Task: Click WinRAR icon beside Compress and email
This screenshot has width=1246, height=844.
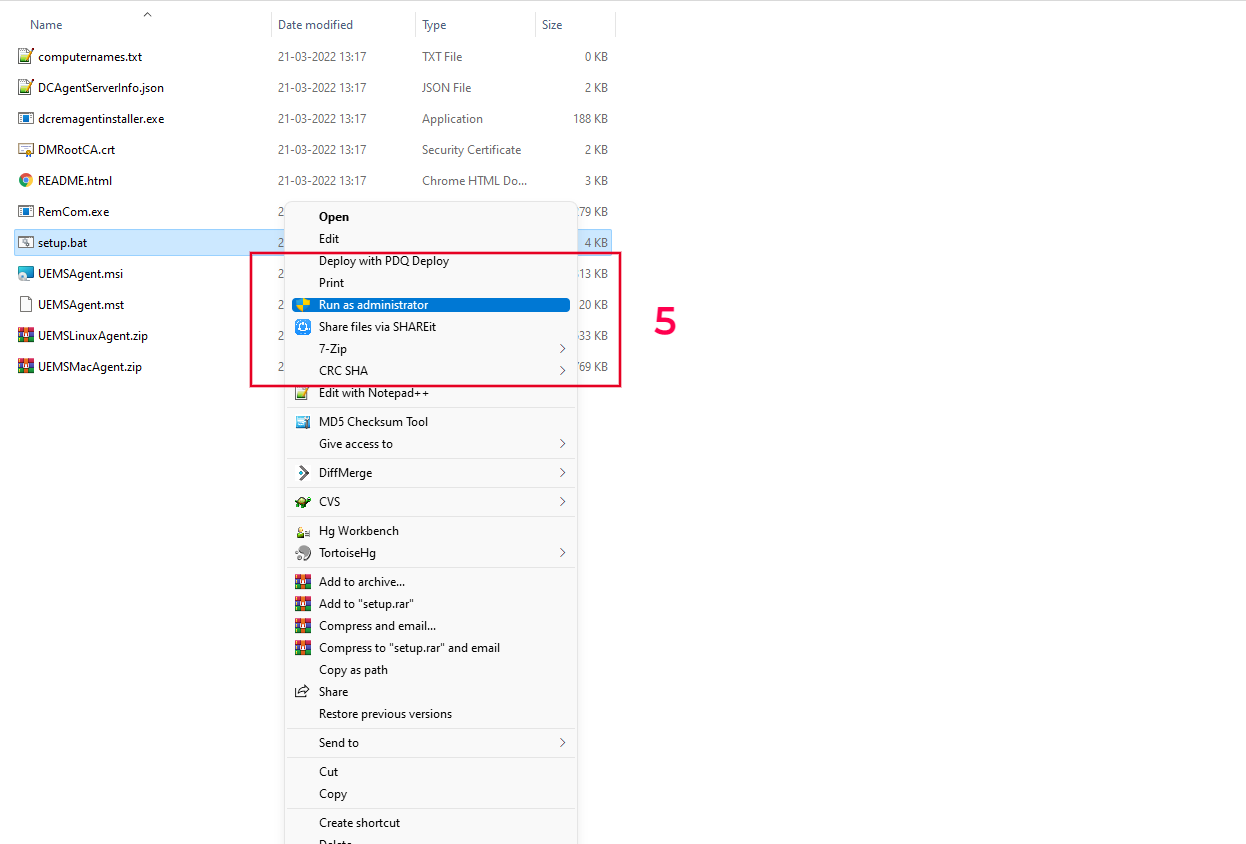Action: pyautogui.click(x=303, y=626)
